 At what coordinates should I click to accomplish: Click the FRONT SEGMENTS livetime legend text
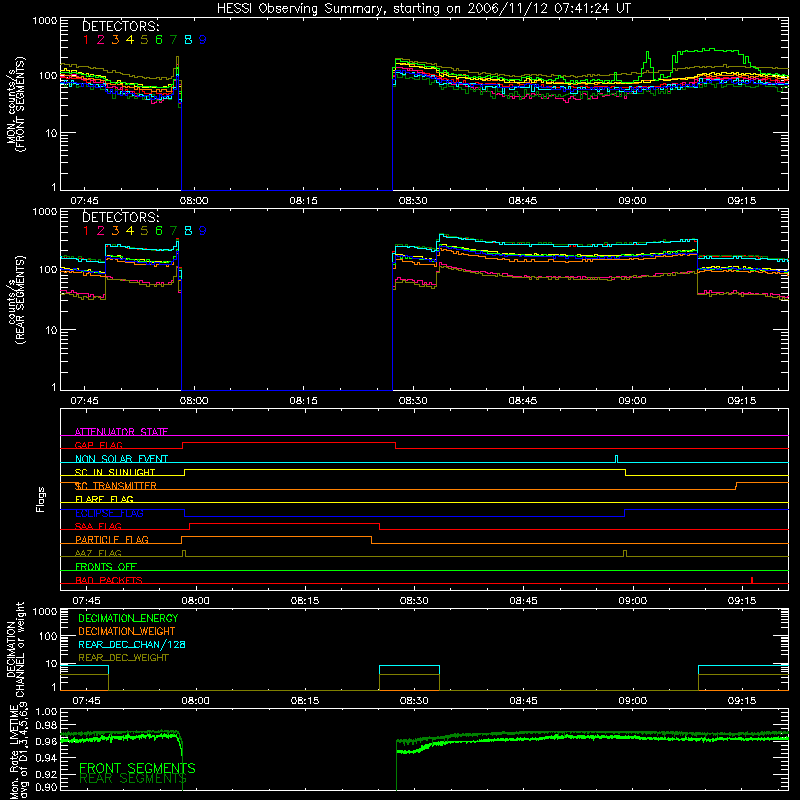pyautogui.click(x=137, y=768)
